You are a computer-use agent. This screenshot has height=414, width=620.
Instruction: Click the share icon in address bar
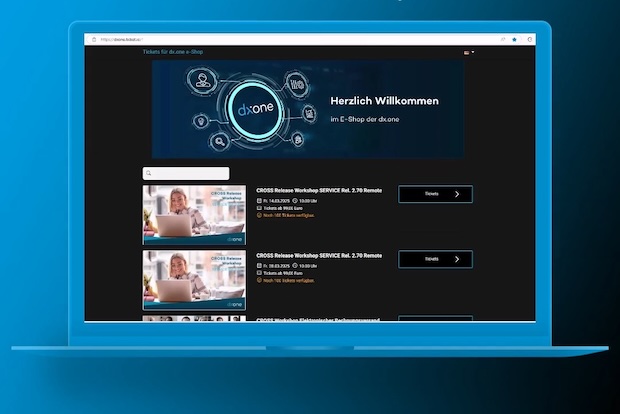click(x=501, y=39)
